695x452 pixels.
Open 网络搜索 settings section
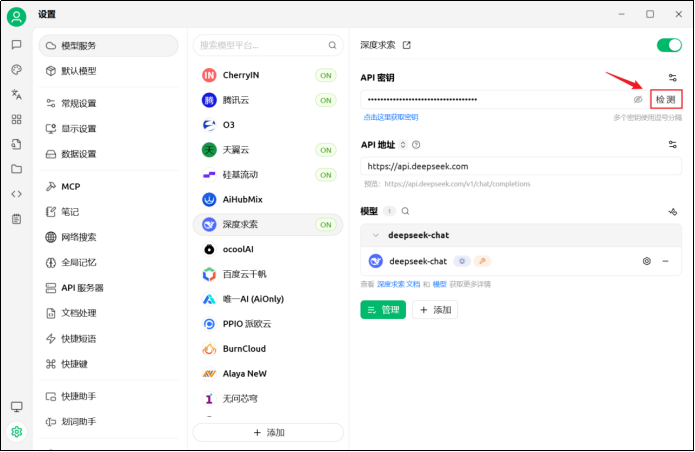pyautogui.click(x=109, y=237)
